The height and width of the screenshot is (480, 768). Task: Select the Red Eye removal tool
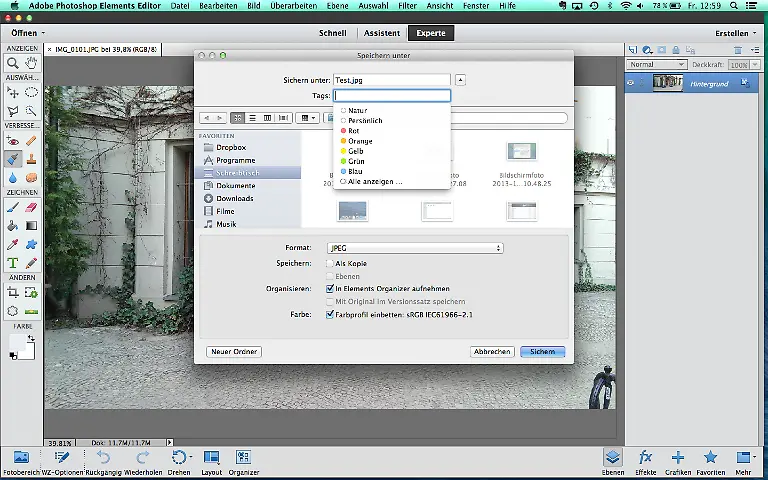pyautogui.click(x=13, y=141)
